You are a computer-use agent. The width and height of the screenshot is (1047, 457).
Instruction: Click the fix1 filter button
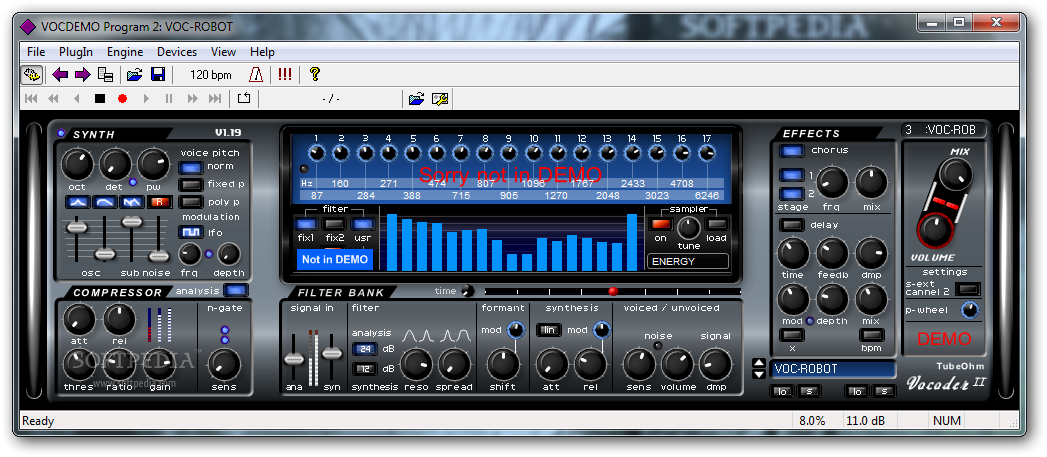click(306, 224)
